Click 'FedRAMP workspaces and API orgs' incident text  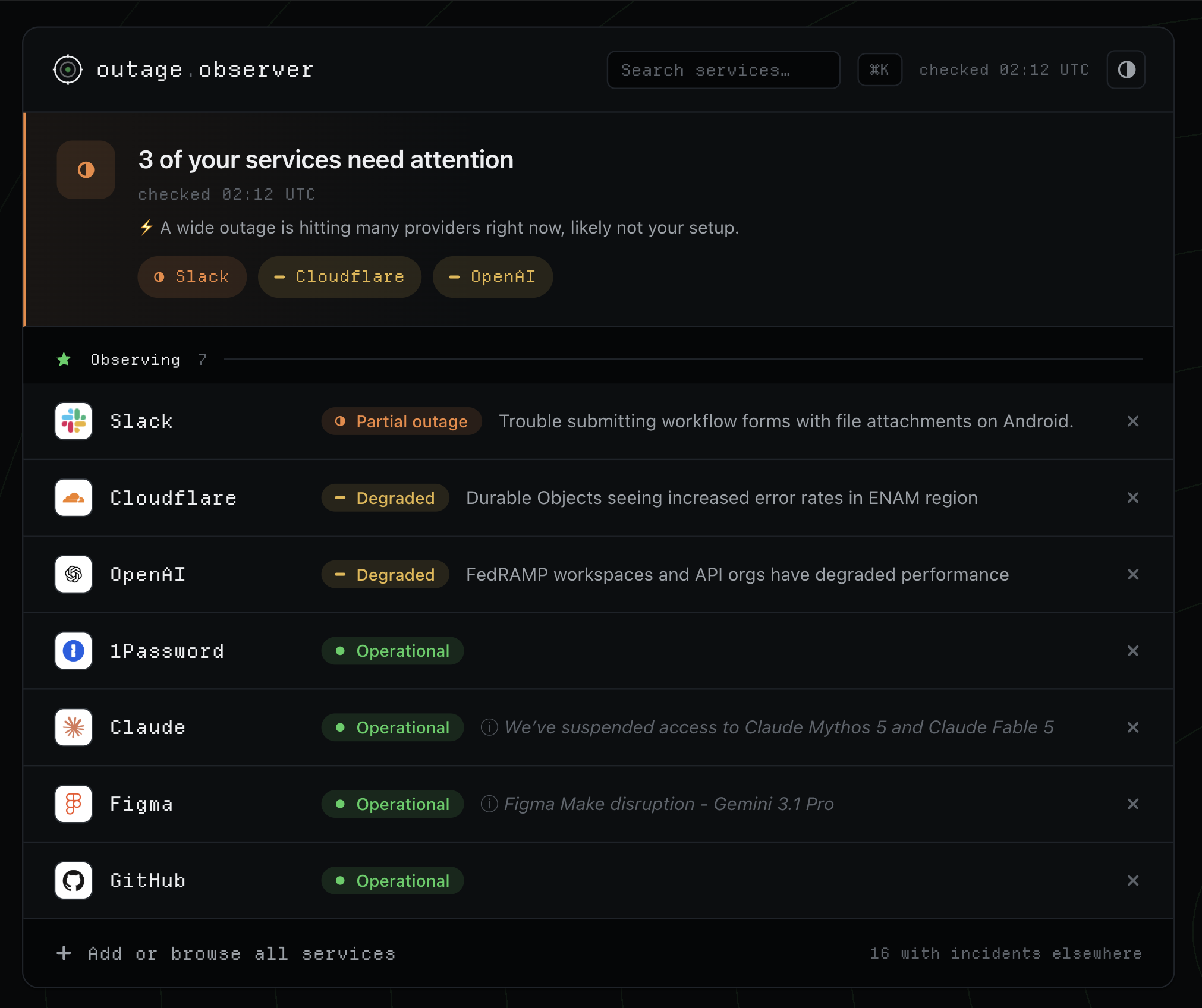pyautogui.click(x=738, y=575)
